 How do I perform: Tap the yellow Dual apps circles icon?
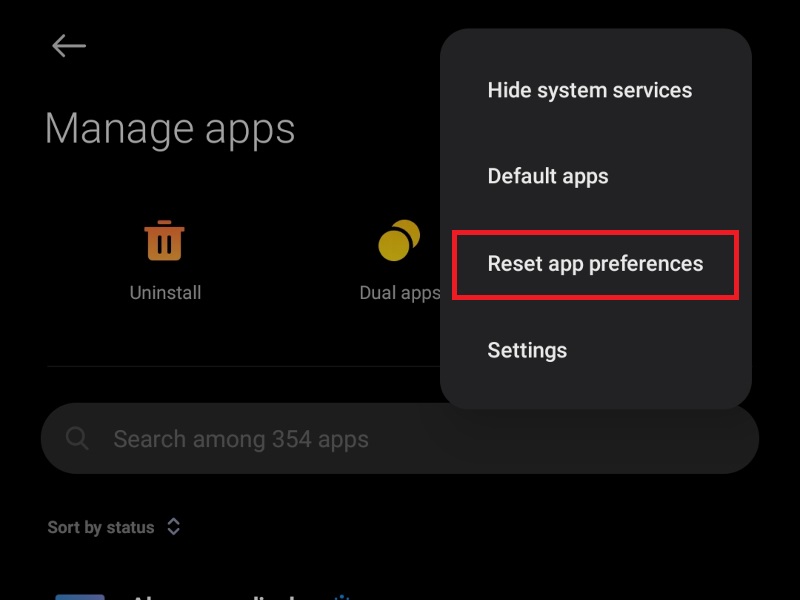point(399,240)
